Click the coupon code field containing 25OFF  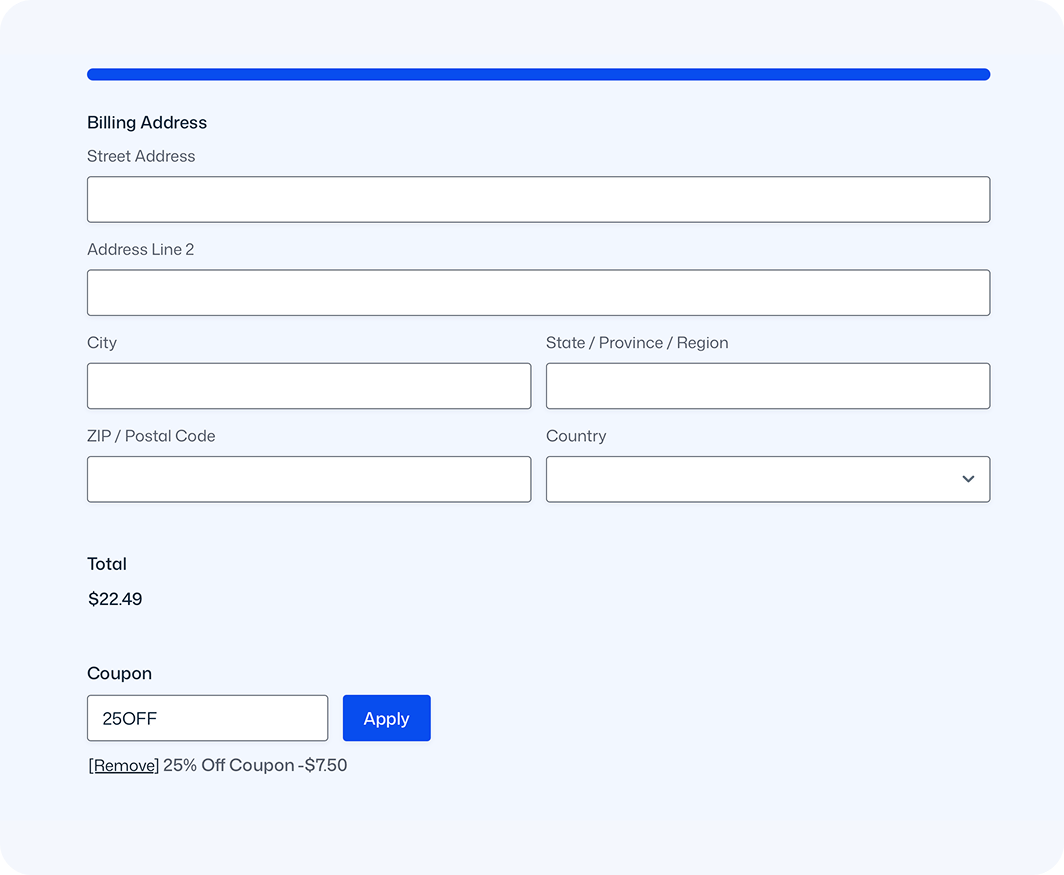click(207, 718)
